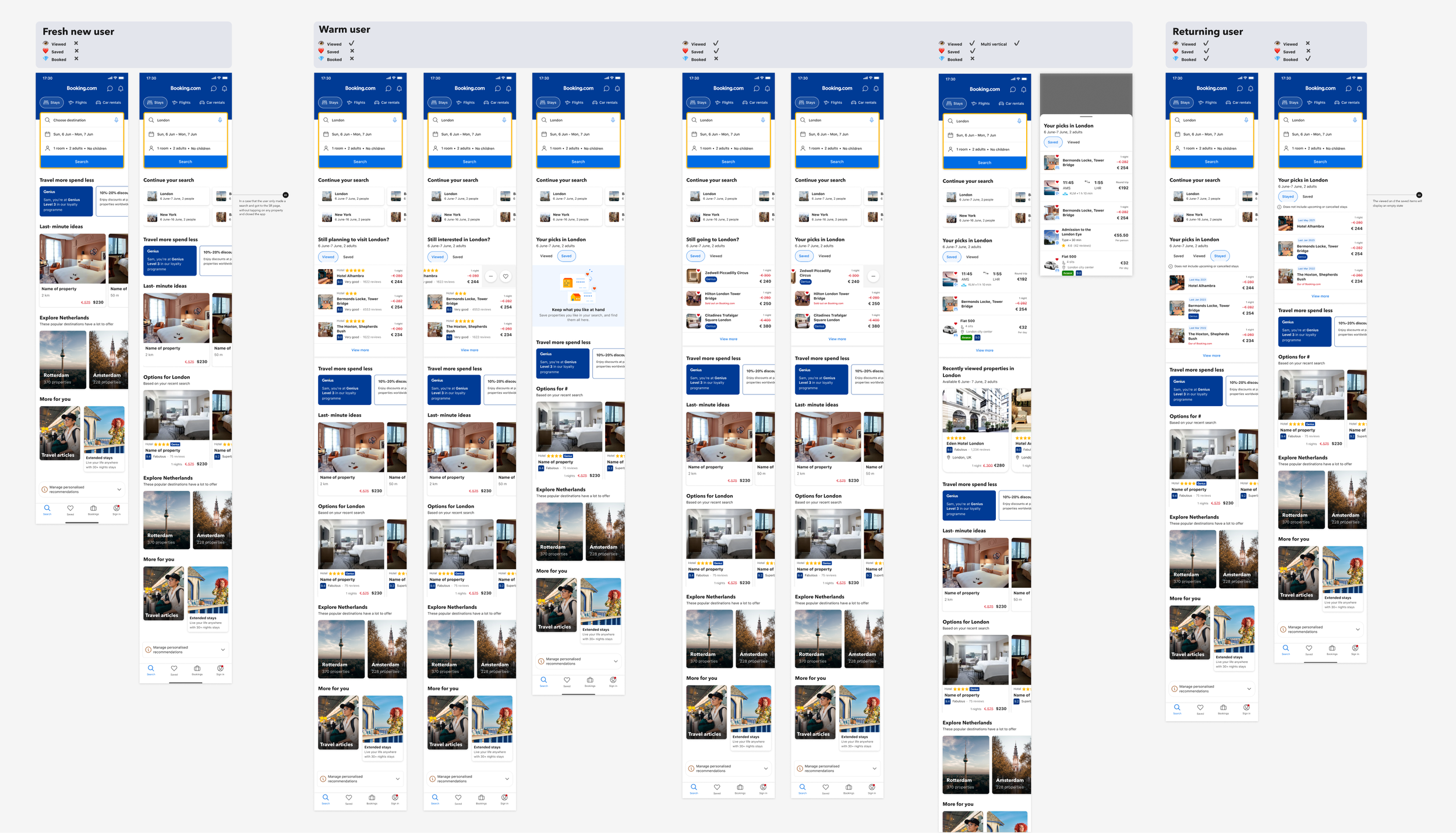This screenshot has height=833, width=1456.
Task: Open comment pin beside Fresh new user screens
Action: point(285,195)
